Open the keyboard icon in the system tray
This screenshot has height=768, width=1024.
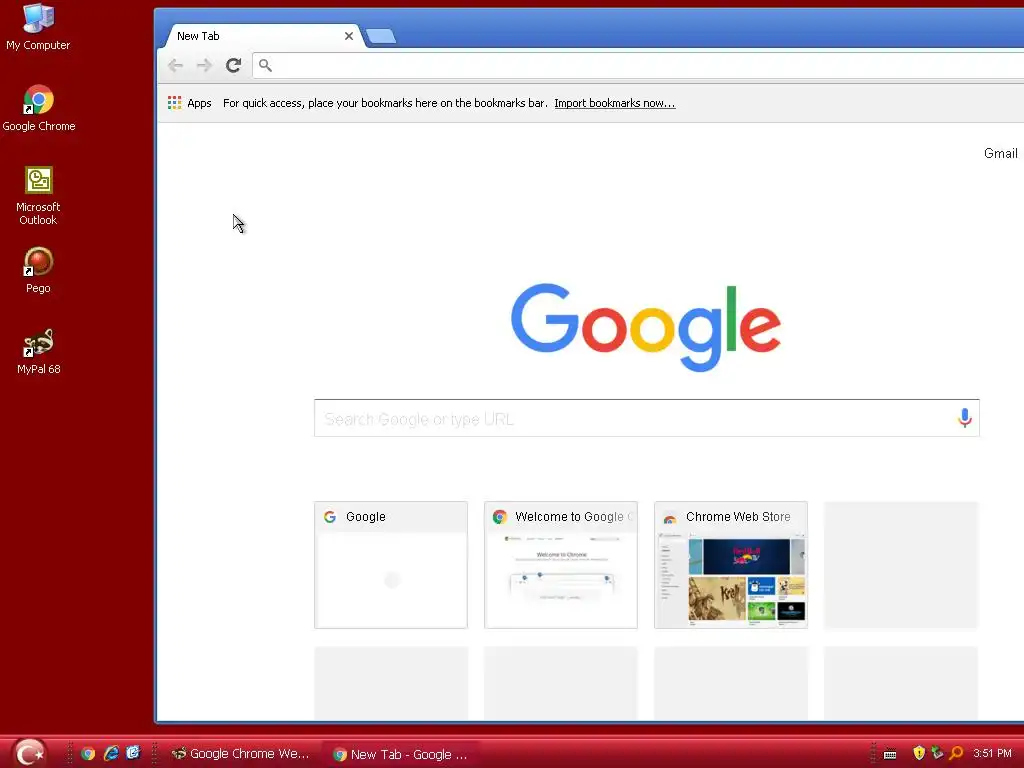(x=890, y=754)
